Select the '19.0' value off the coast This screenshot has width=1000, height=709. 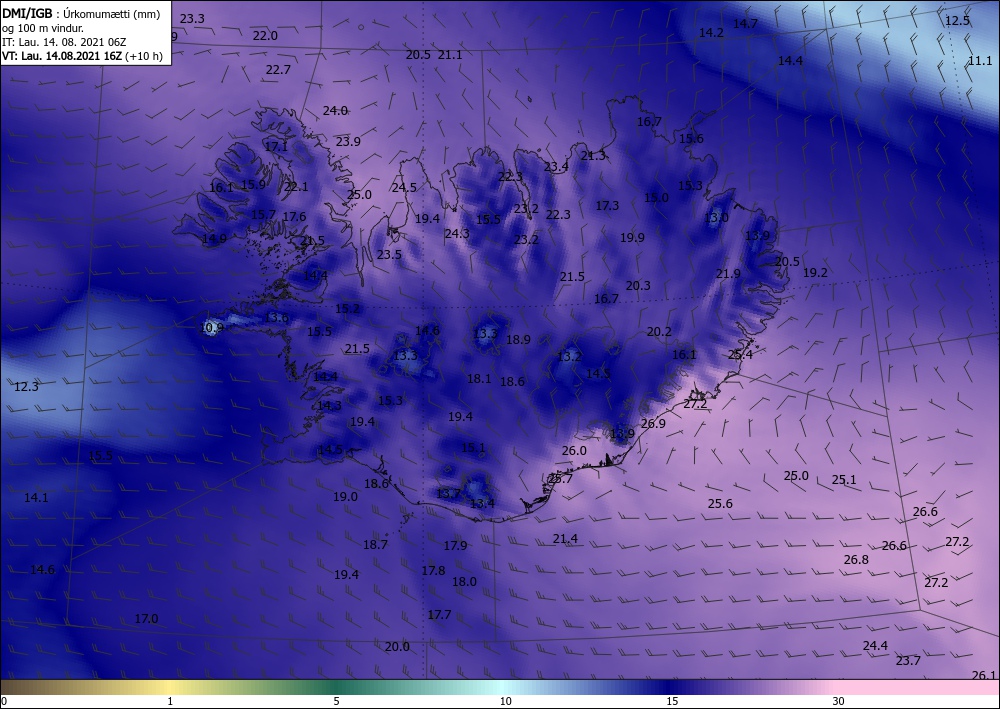point(345,496)
